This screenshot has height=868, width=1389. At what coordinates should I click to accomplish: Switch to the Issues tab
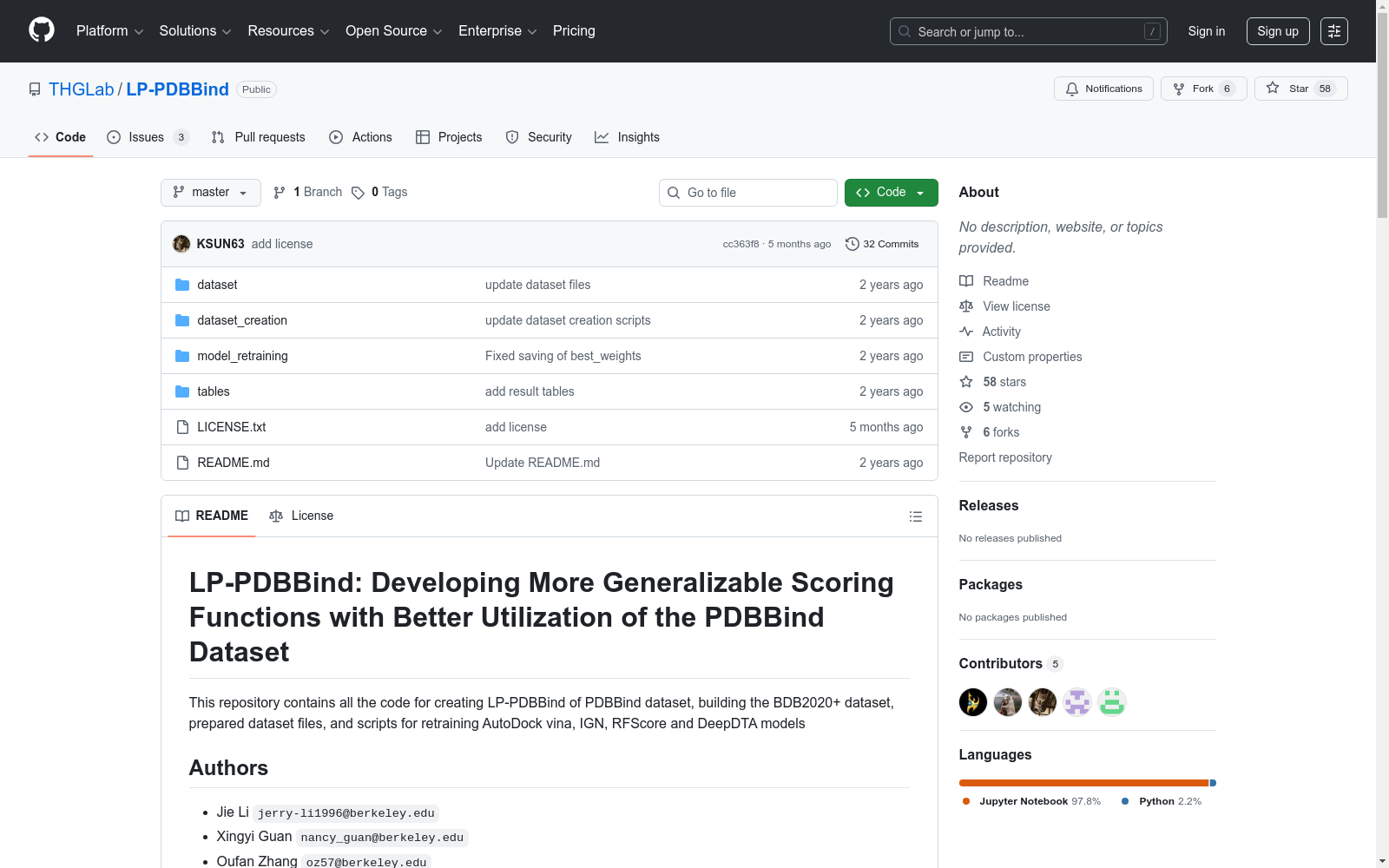[x=147, y=137]
